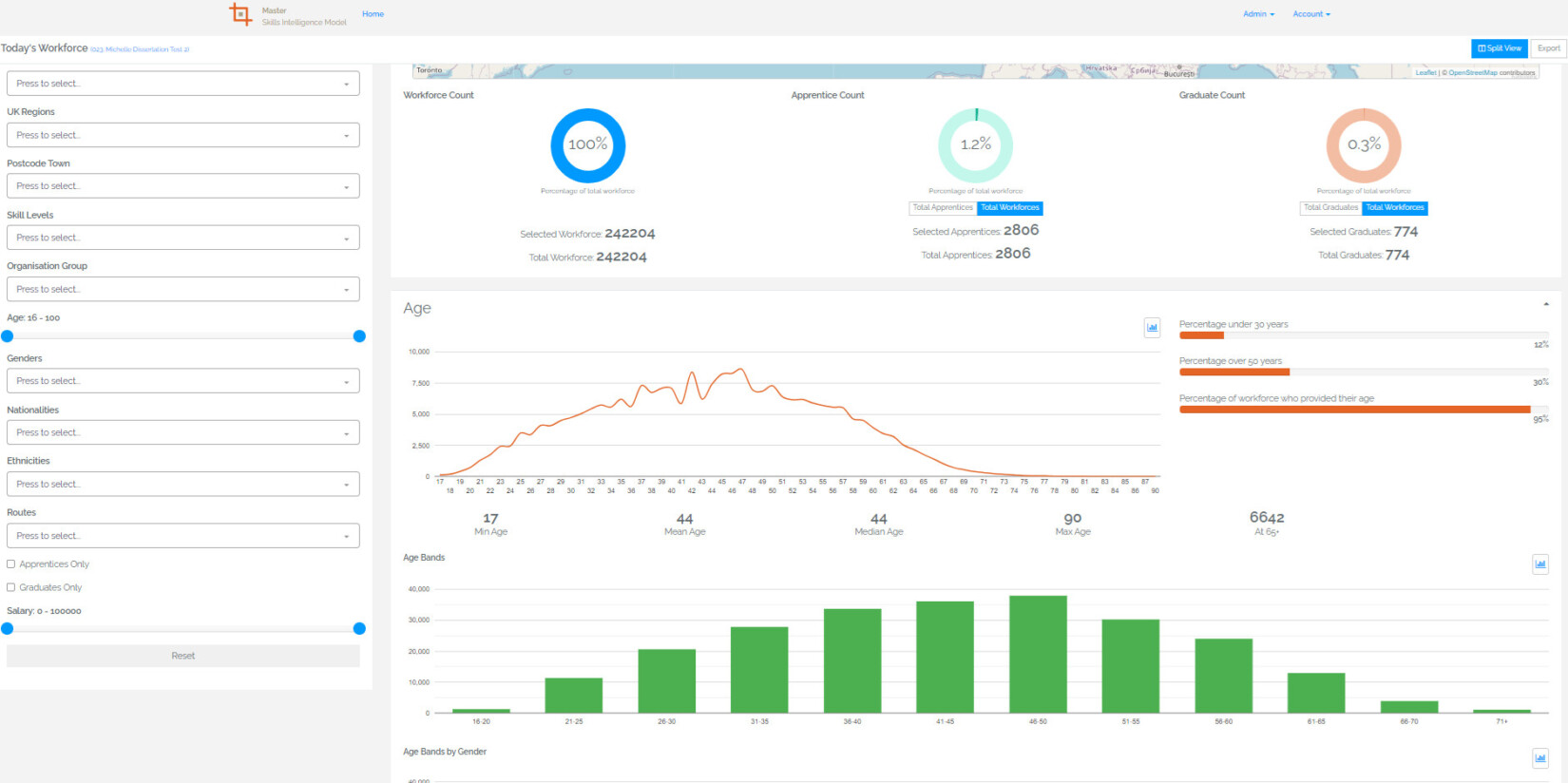The width and height of the screenshot is (1568, 783).
Task: Open chart options icon for Age Bands by Gender
Action: [1540, 758]
